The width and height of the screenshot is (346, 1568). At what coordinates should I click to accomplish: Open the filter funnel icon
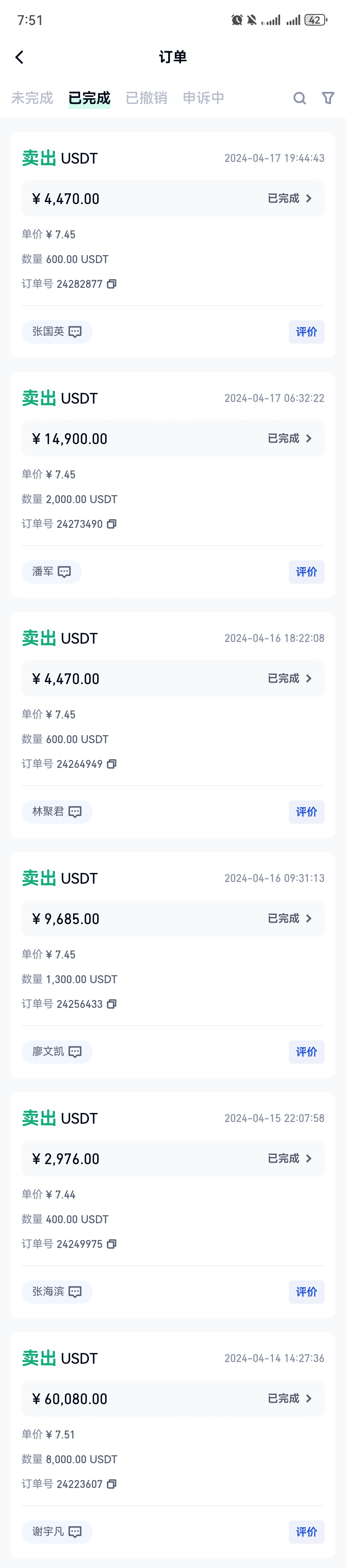click(x=328, y=98)
